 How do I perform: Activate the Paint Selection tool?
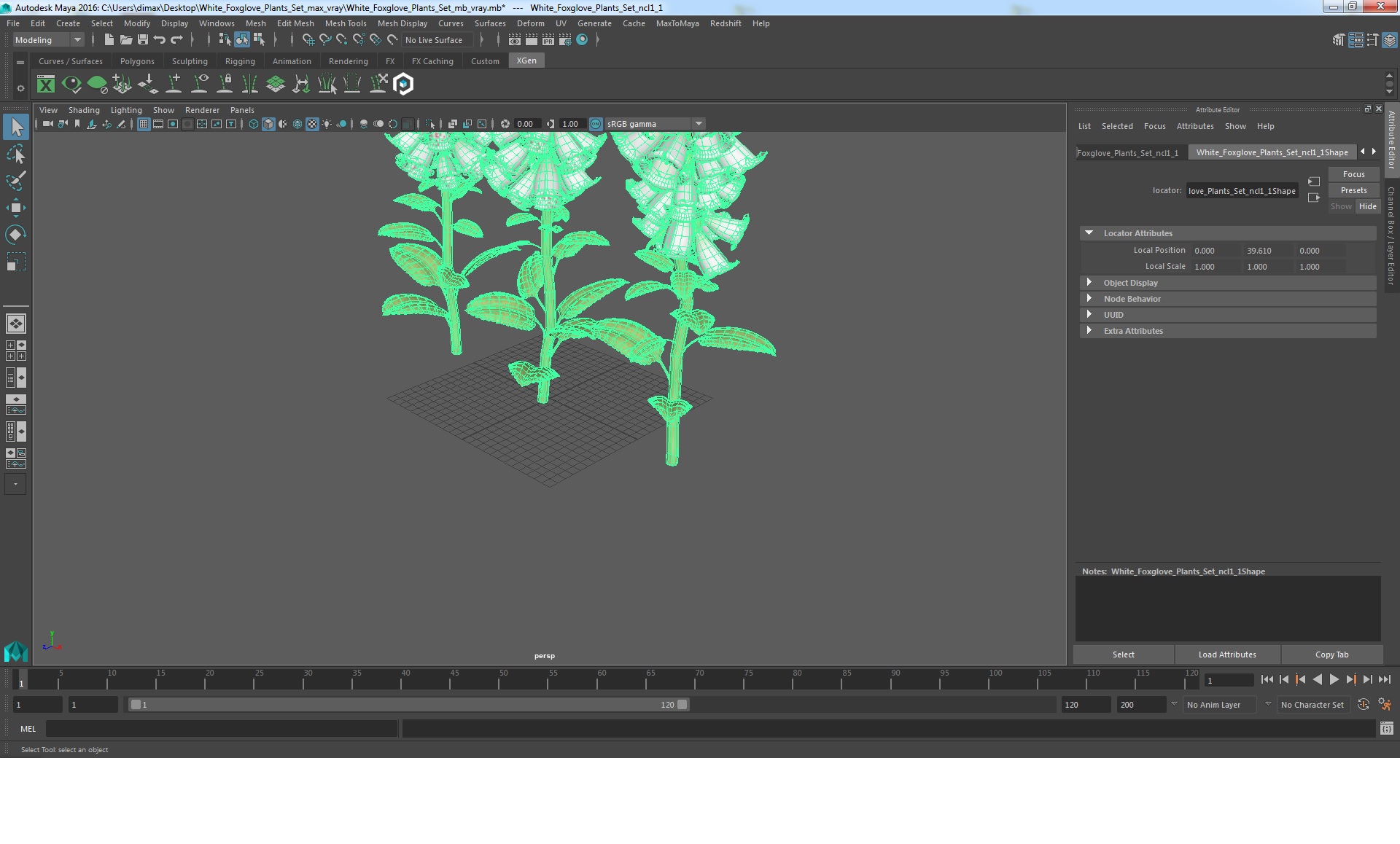click(x=15, y=181)
